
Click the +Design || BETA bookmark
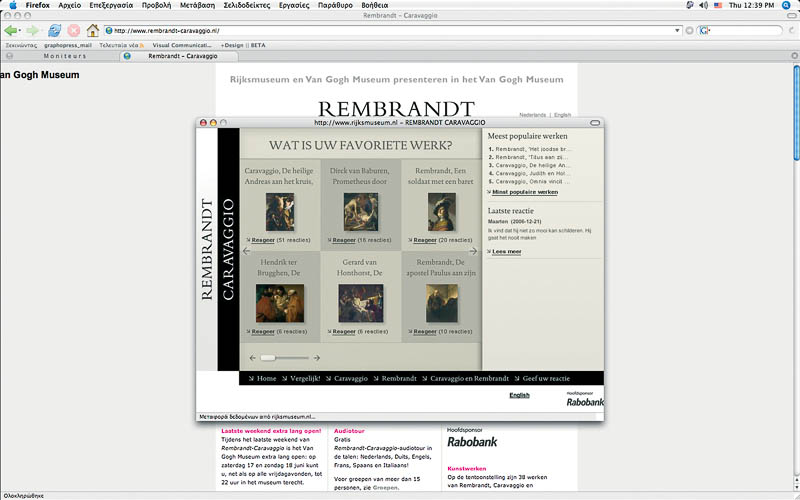[x=243, y=45]
